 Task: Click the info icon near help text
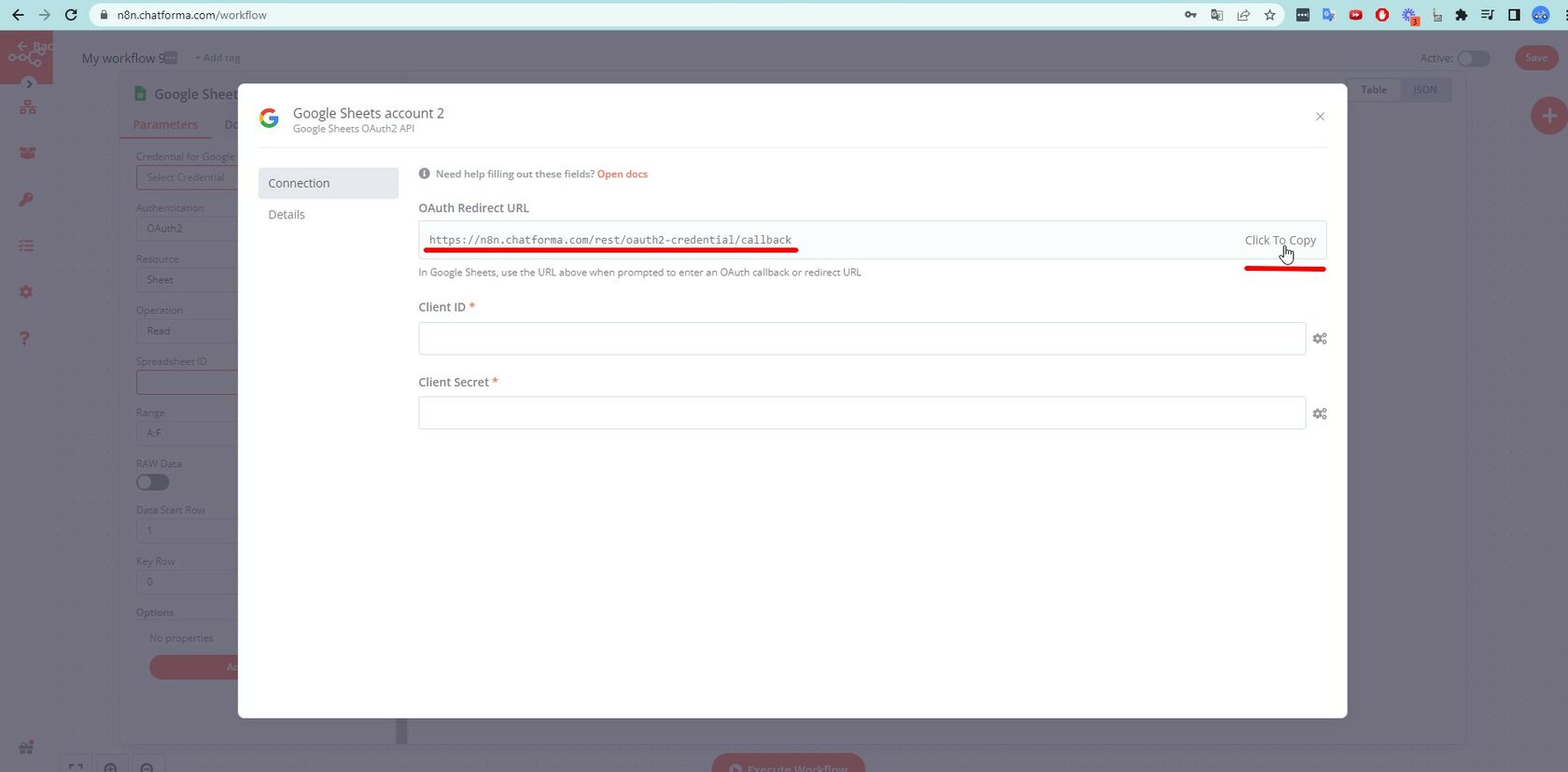pos(425,174)
